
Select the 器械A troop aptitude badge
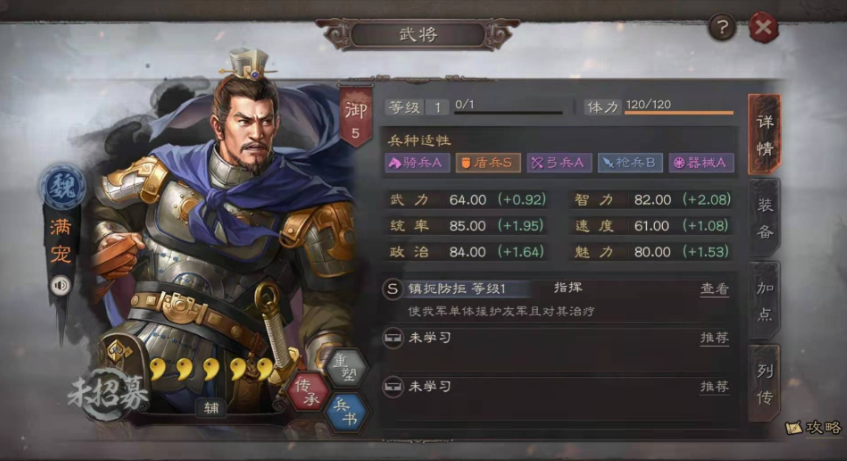701,163
